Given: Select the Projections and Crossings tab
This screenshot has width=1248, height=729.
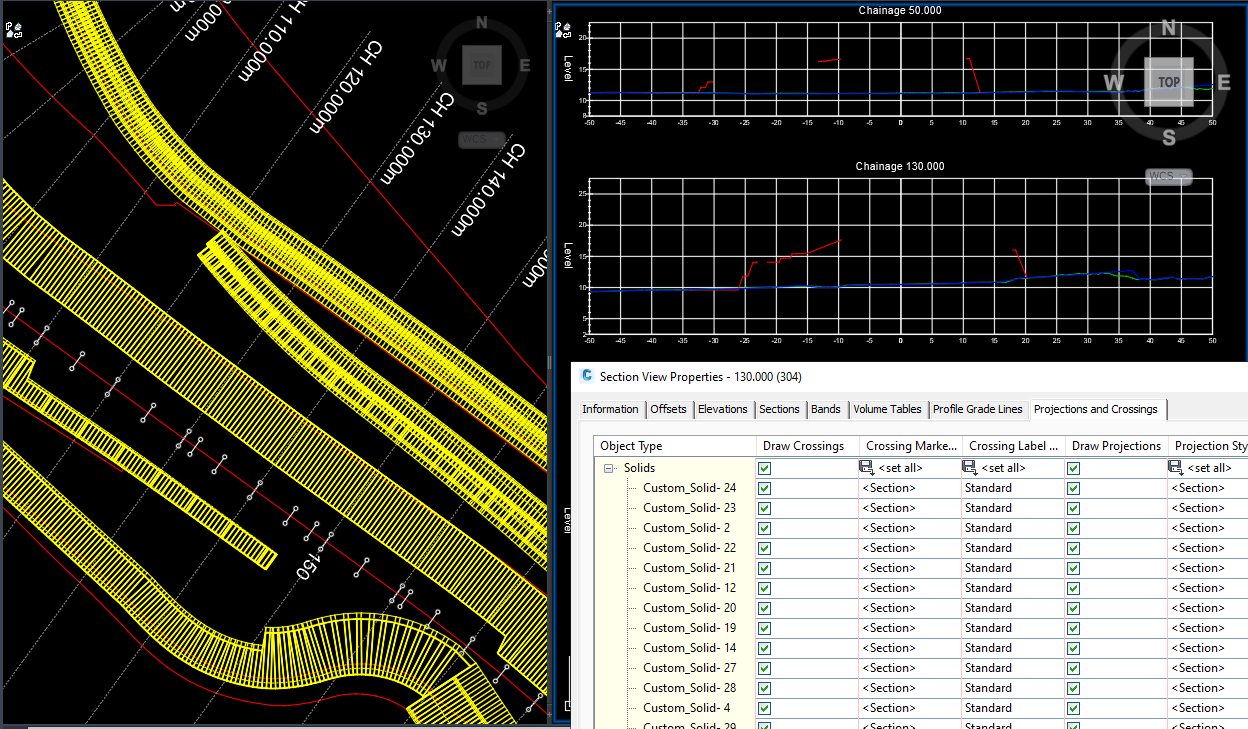Looking at the screenshot, I should tap(1096, 409).
